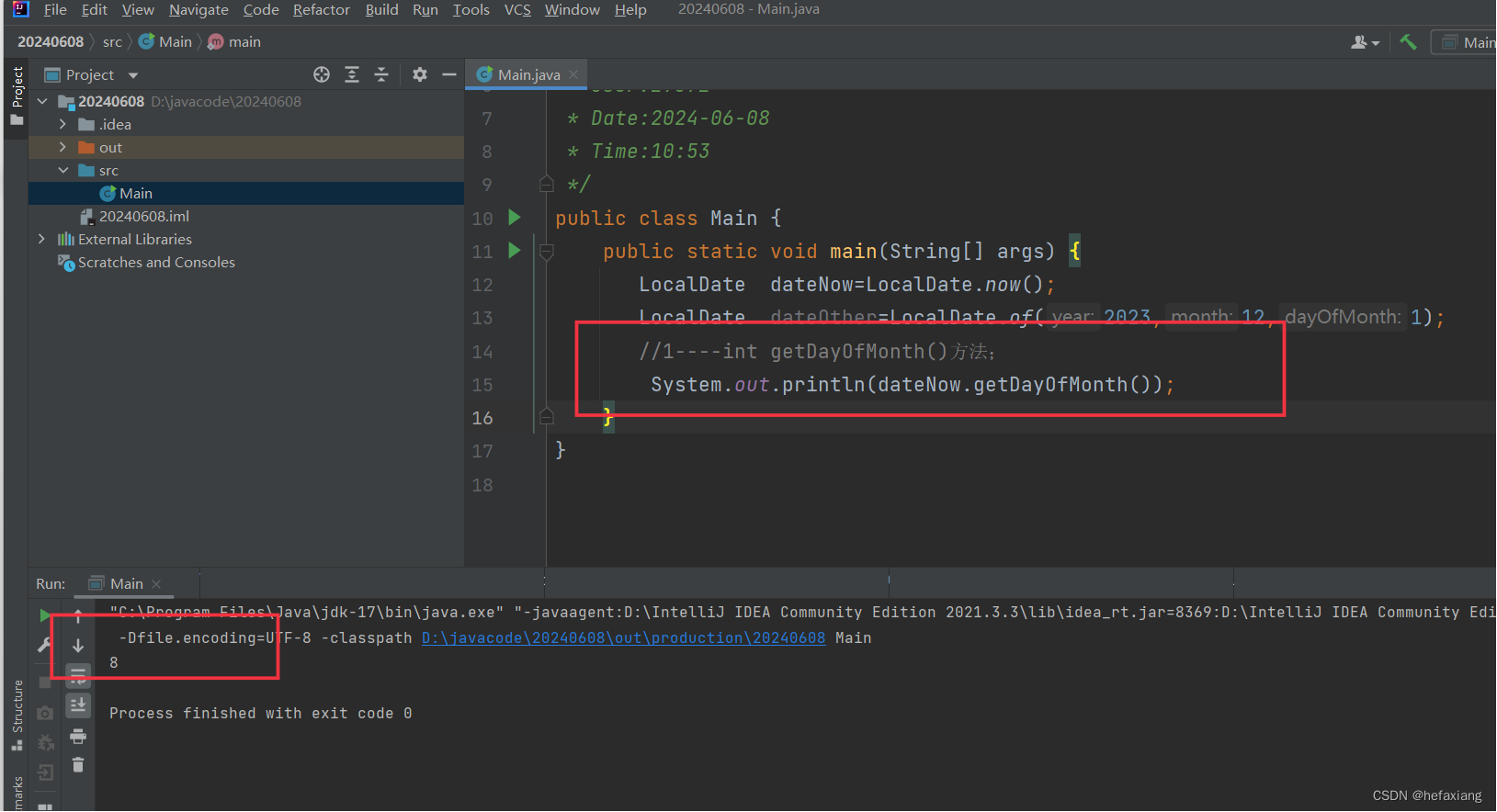Expand External Libraries node
Screen dimensions: 1497x812
pos(42,240)
